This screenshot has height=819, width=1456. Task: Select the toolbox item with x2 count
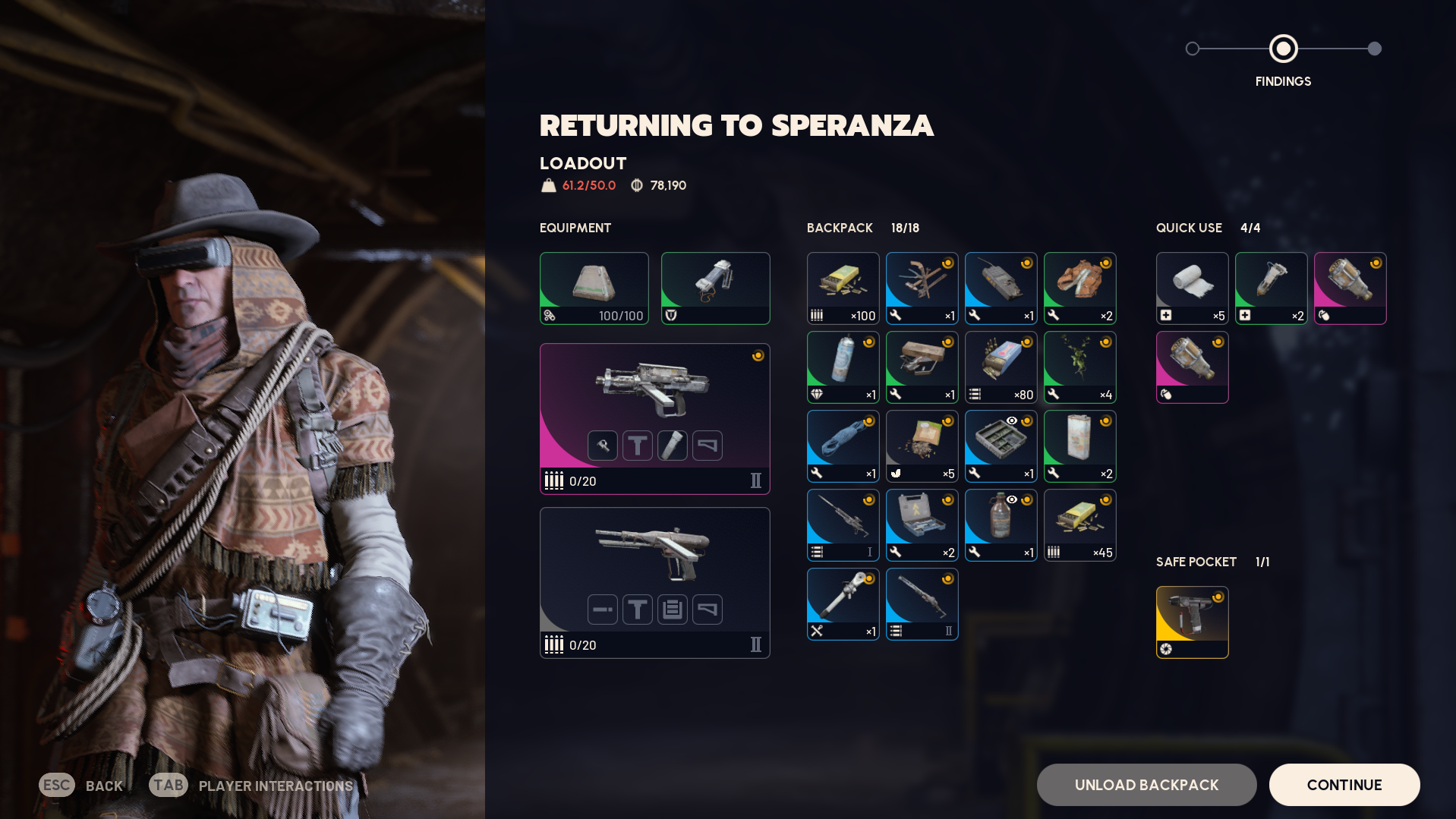[922, 525]
